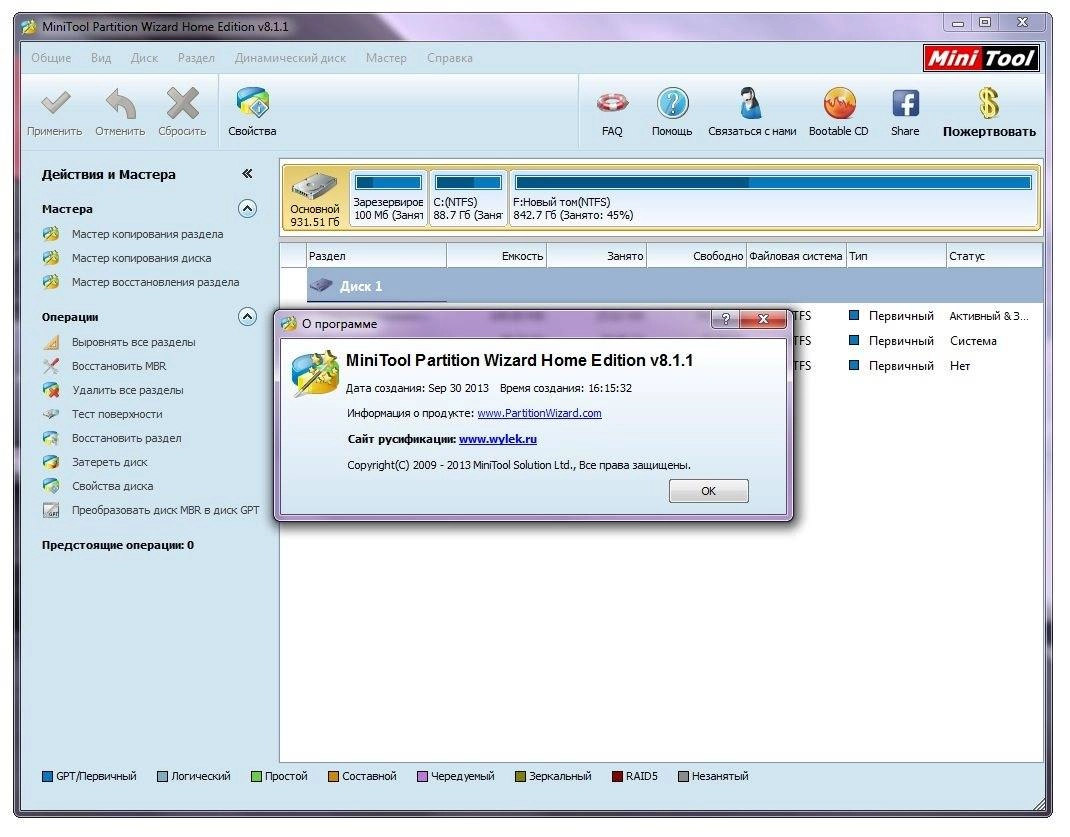Click the Сбросить discard X icon
The image size is (1070, 837).
point(182,104)
